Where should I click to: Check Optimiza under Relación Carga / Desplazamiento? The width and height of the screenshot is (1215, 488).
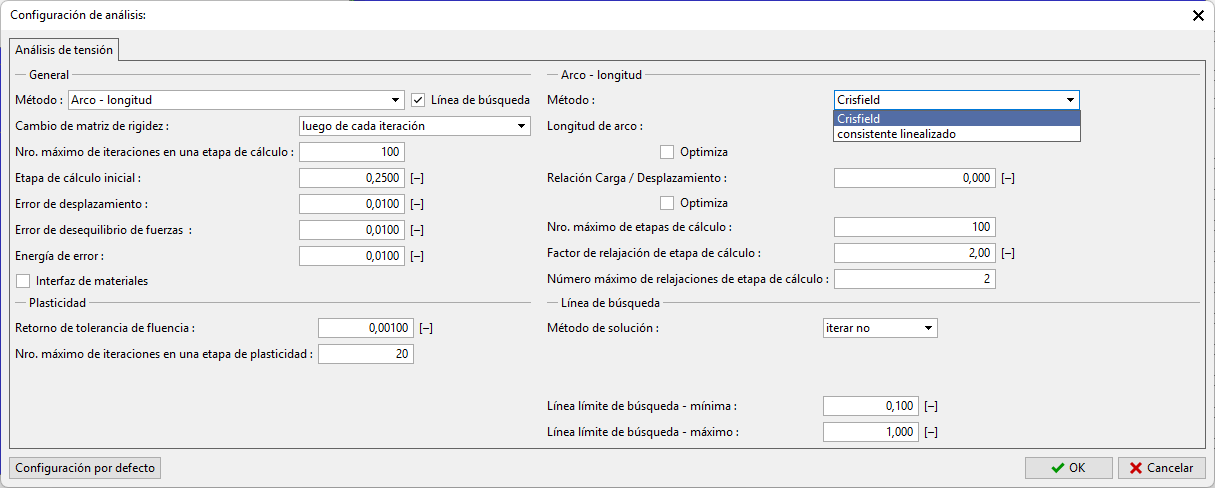(x=667, y=203)
